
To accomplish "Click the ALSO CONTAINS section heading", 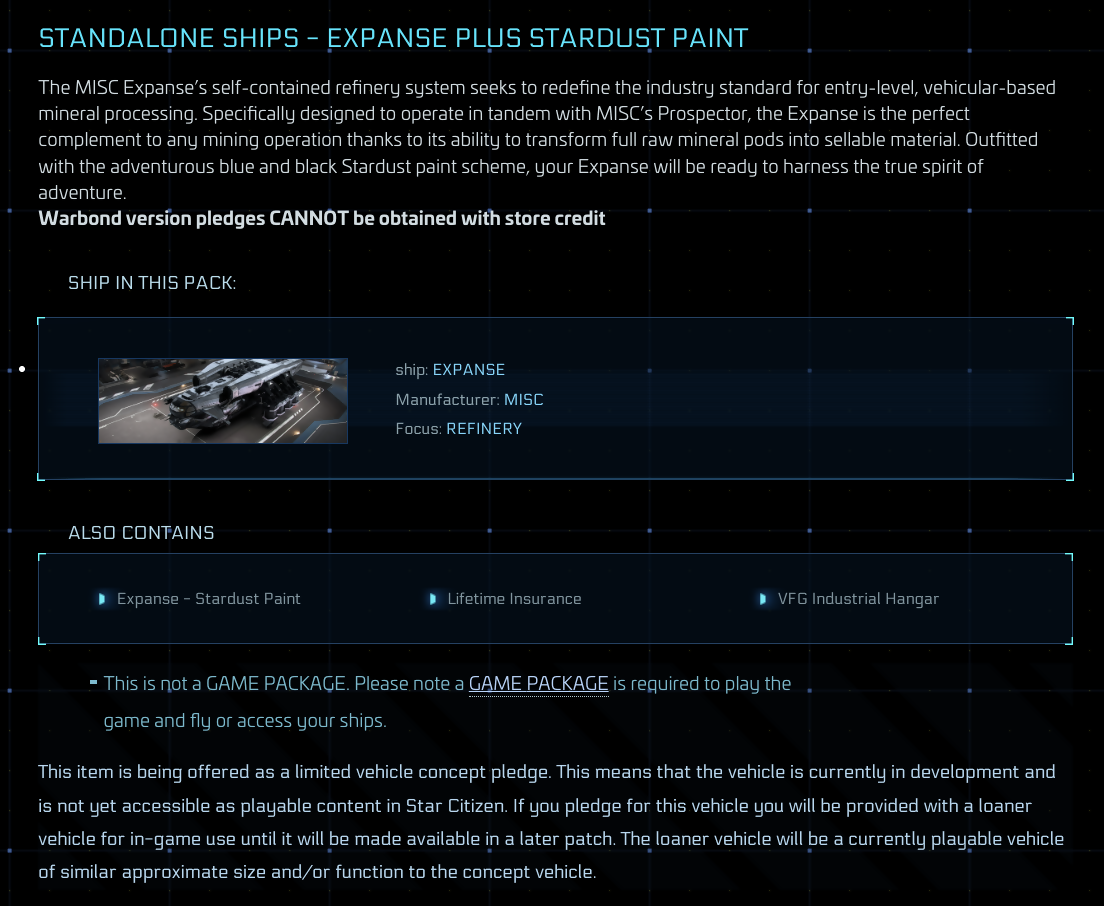I will click(141, 533).
